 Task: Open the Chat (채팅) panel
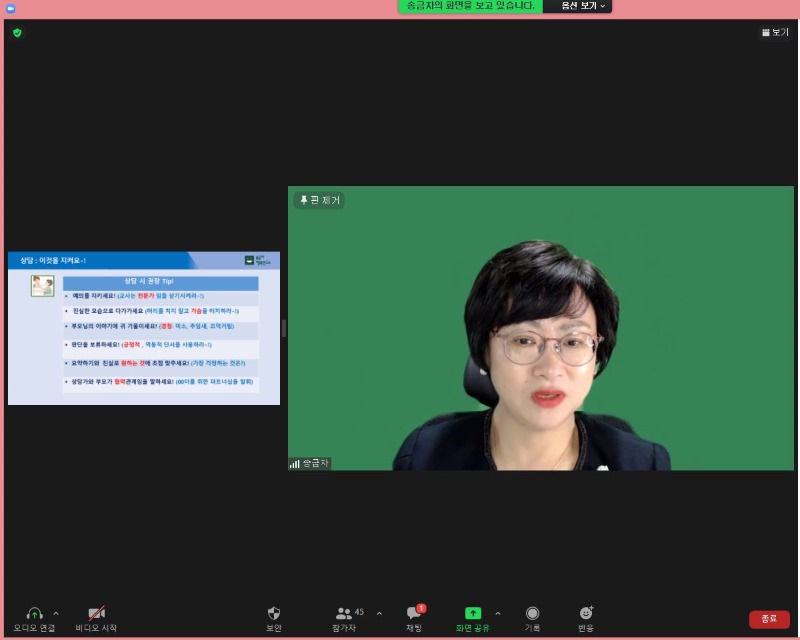(413, 613)
